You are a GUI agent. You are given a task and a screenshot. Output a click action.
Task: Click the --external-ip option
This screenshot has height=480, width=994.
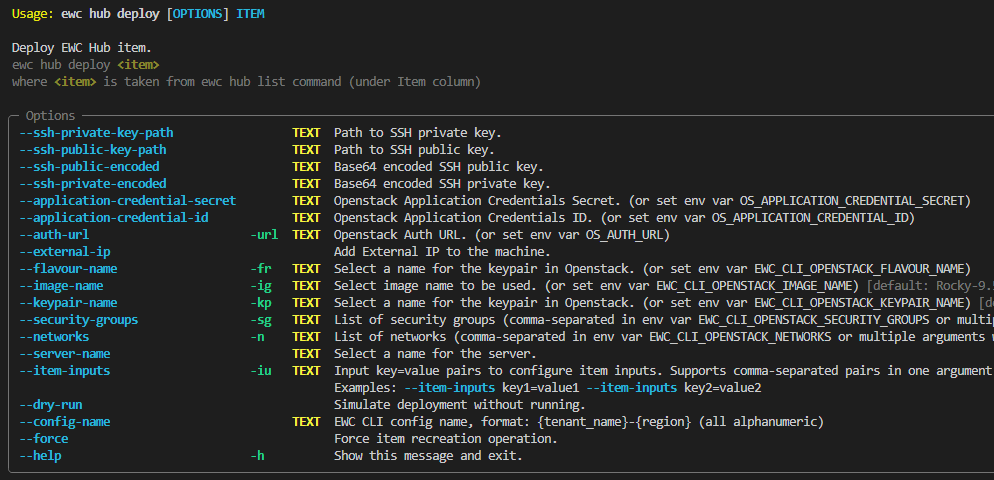65,252
